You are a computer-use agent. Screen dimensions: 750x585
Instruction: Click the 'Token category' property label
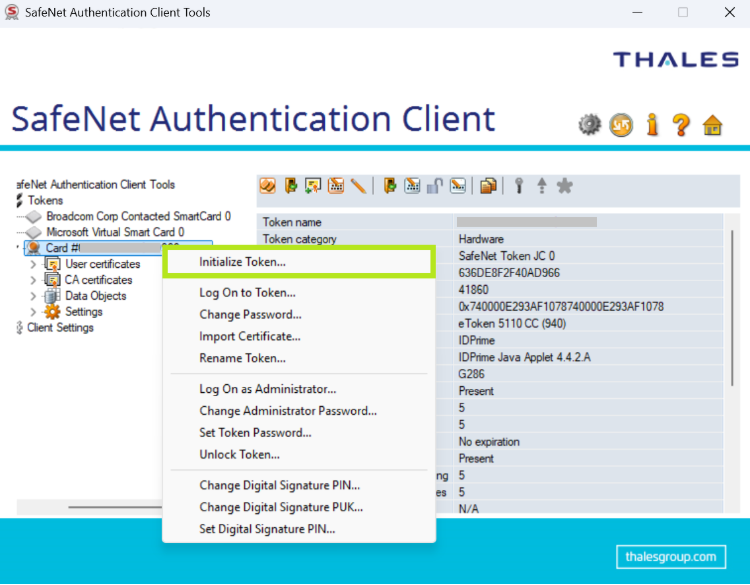(x=299, y=239)
